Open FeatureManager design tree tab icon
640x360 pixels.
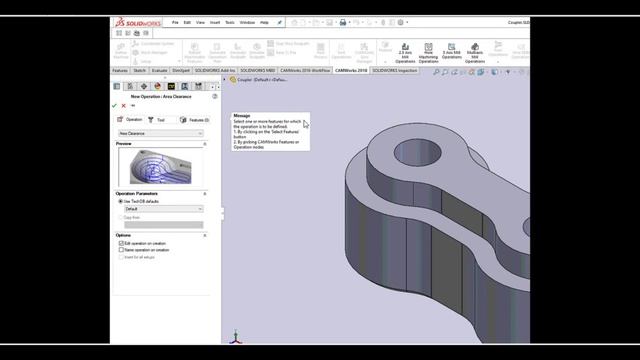[117, 86]
